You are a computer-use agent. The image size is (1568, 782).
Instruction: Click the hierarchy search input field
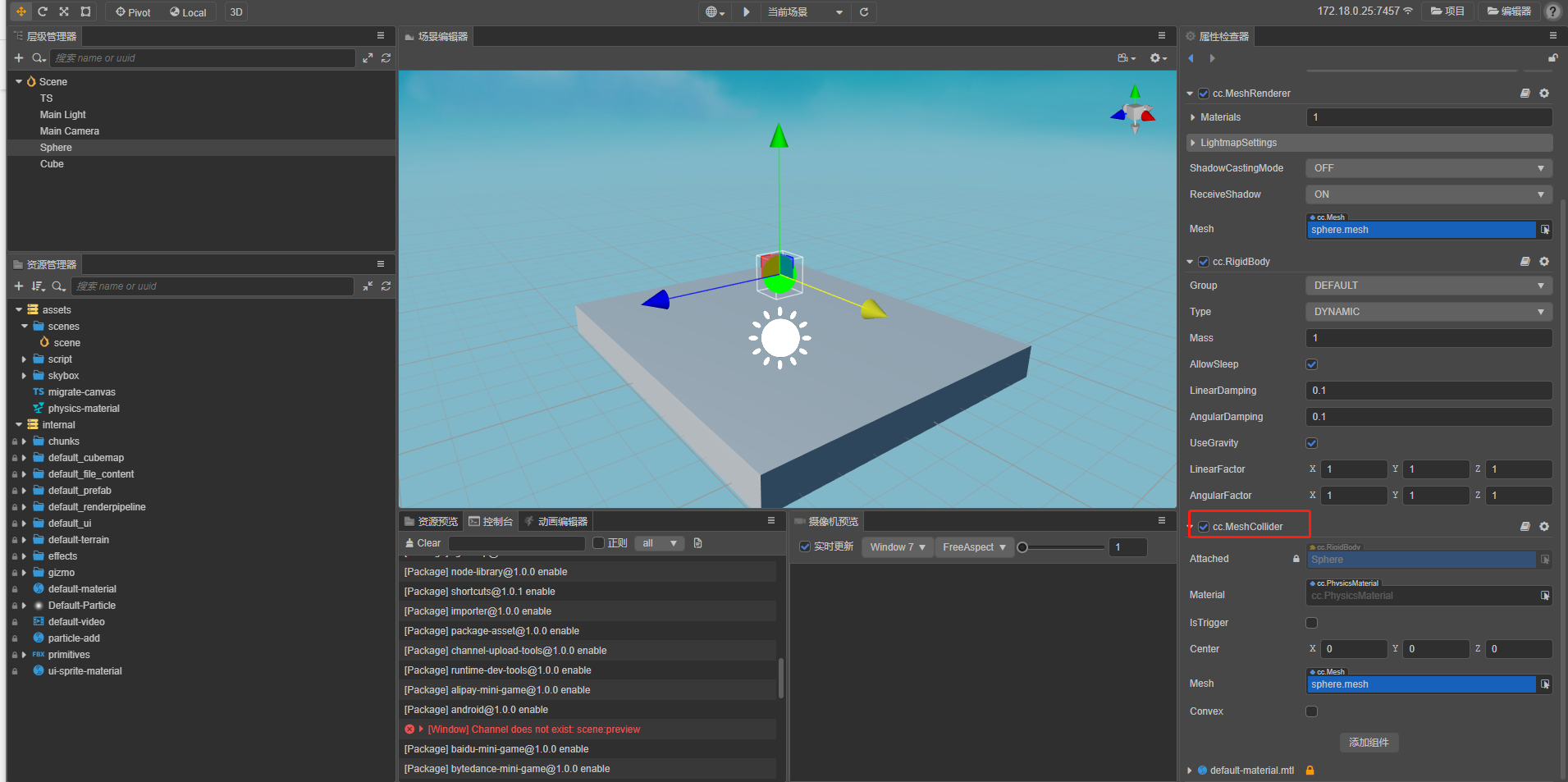point(203,58)
